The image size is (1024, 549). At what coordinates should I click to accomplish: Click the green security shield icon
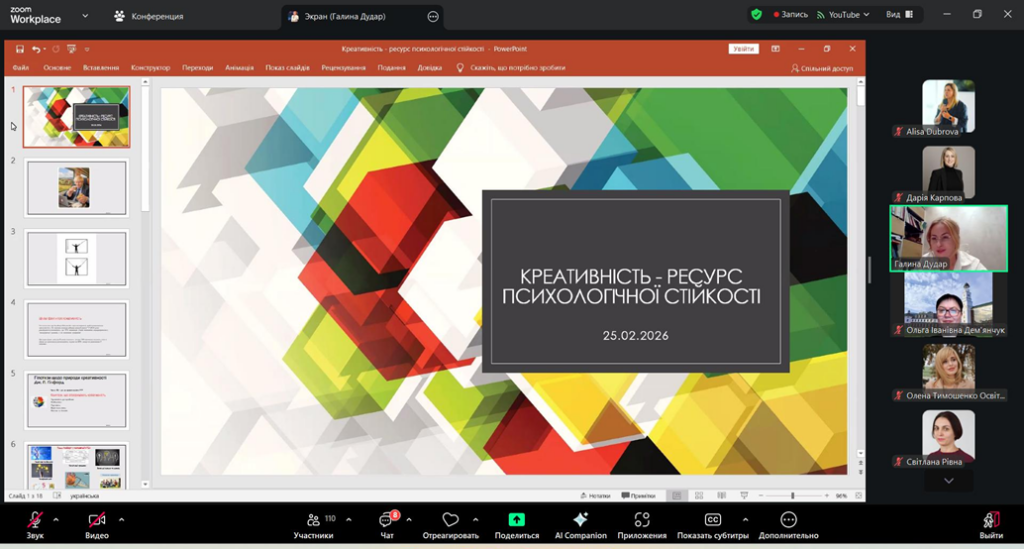[x=756, y=15]
